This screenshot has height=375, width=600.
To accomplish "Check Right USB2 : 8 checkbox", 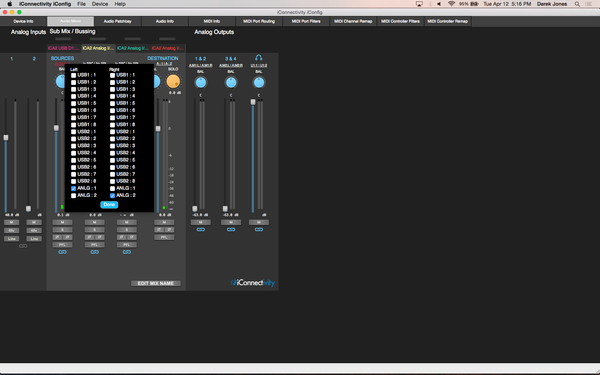I will click(112, 181).
